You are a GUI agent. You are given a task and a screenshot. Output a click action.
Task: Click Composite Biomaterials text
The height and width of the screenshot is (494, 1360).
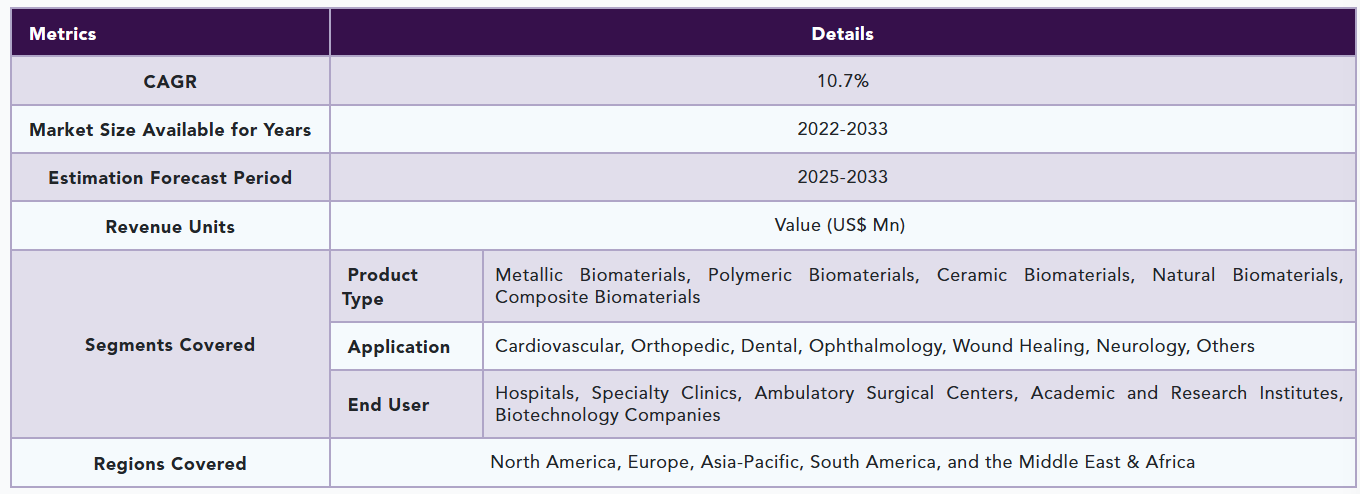[x=597, y=297]
